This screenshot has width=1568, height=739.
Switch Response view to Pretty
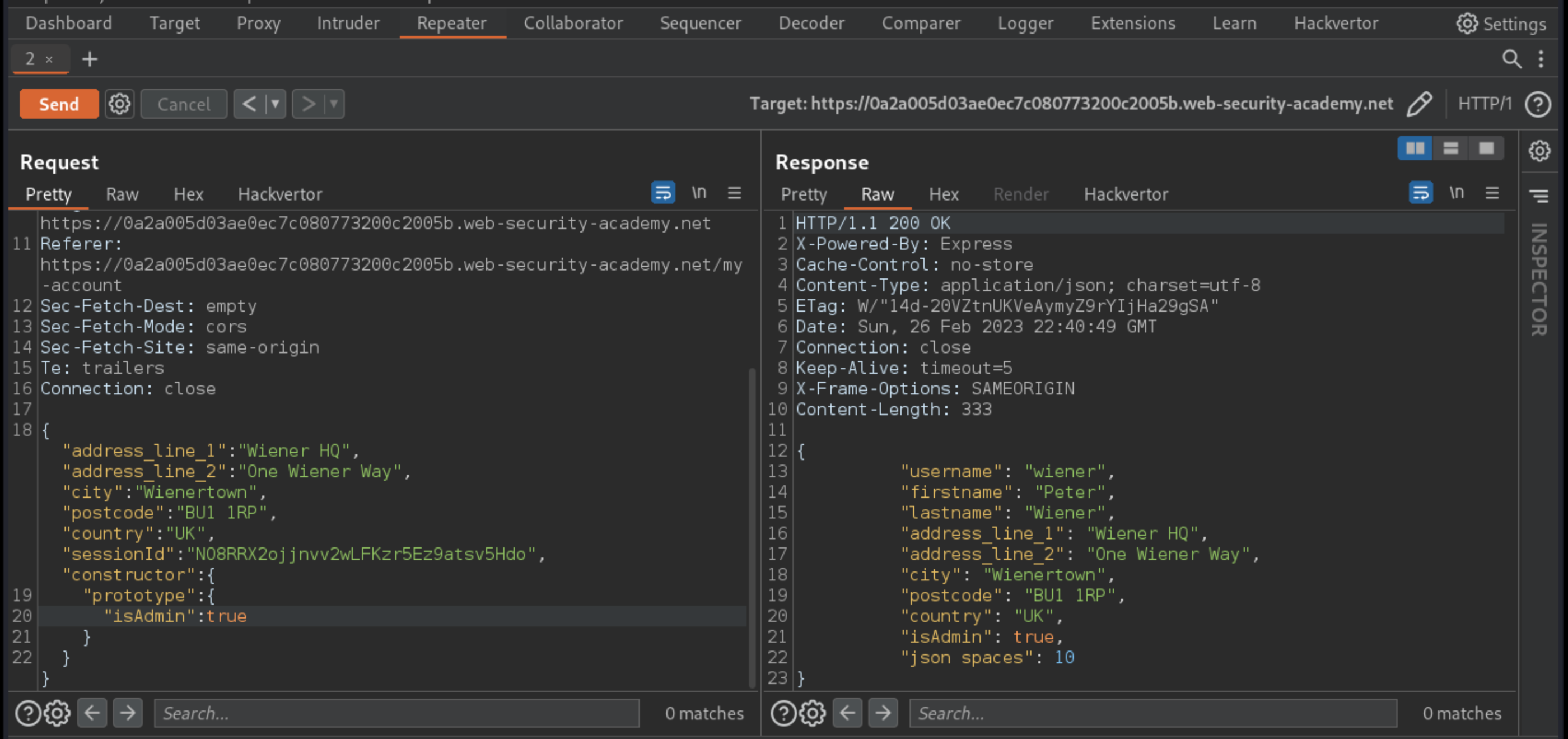pyautogui.click(x=804, y=194)
